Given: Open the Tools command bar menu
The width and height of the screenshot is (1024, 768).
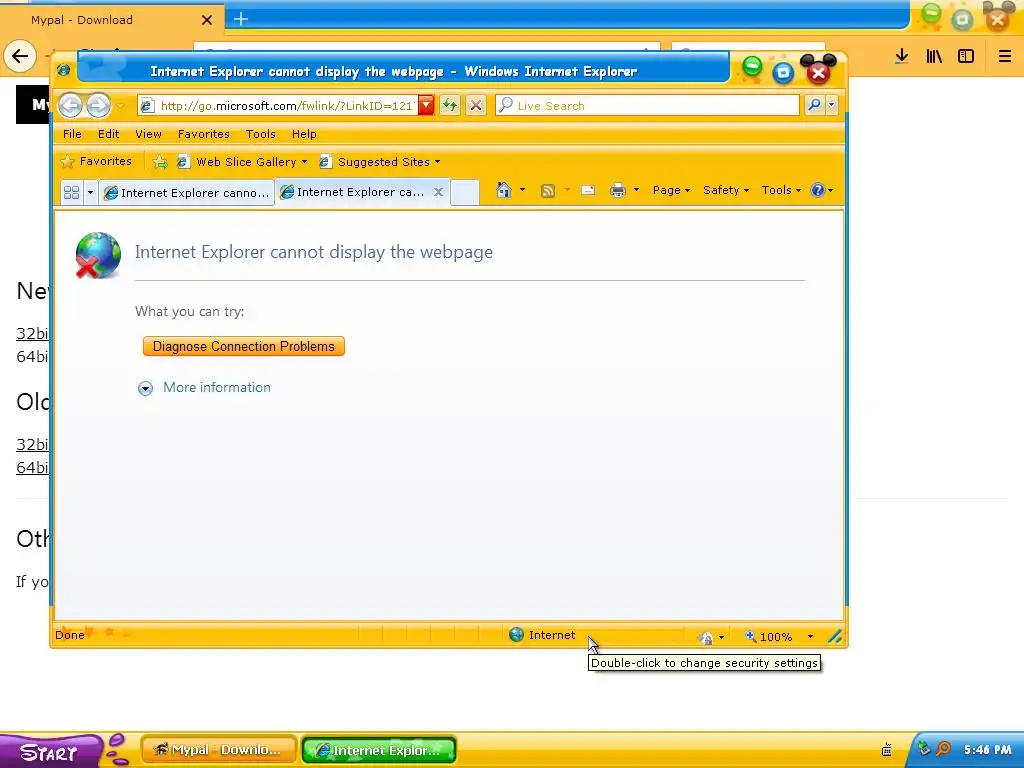Looking at the screenshot, I should [781, 190].
